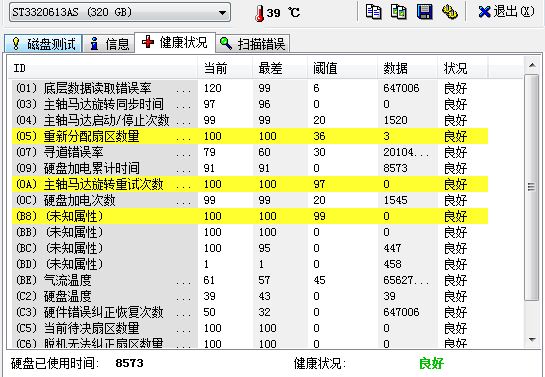This screenshot has height=377, width=545.
Task: Select row (07) 寻道错误率
Action: (250, 152)
